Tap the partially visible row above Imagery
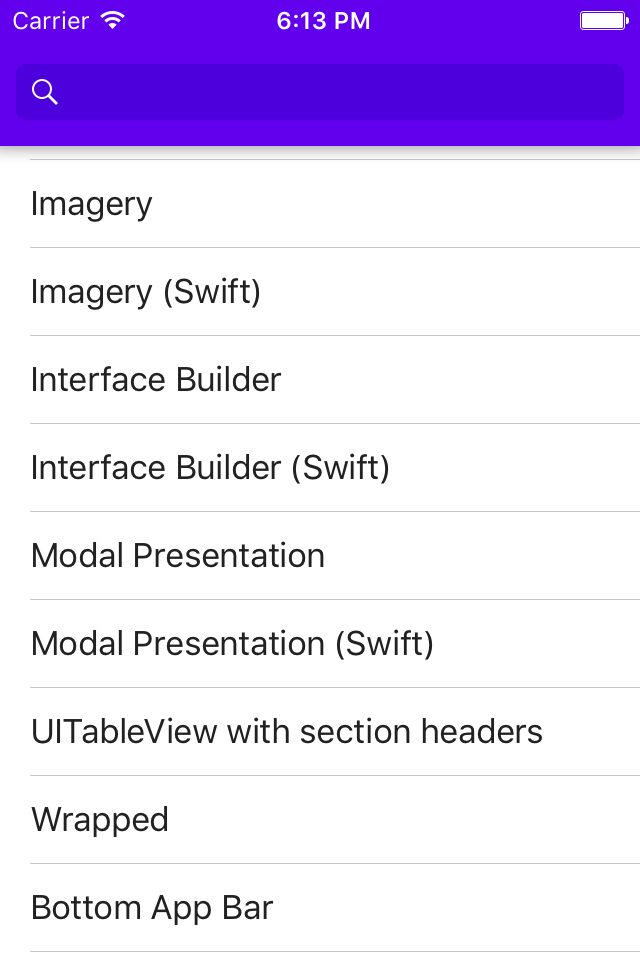Screen dimensions: 640x960 click(320, 150)
